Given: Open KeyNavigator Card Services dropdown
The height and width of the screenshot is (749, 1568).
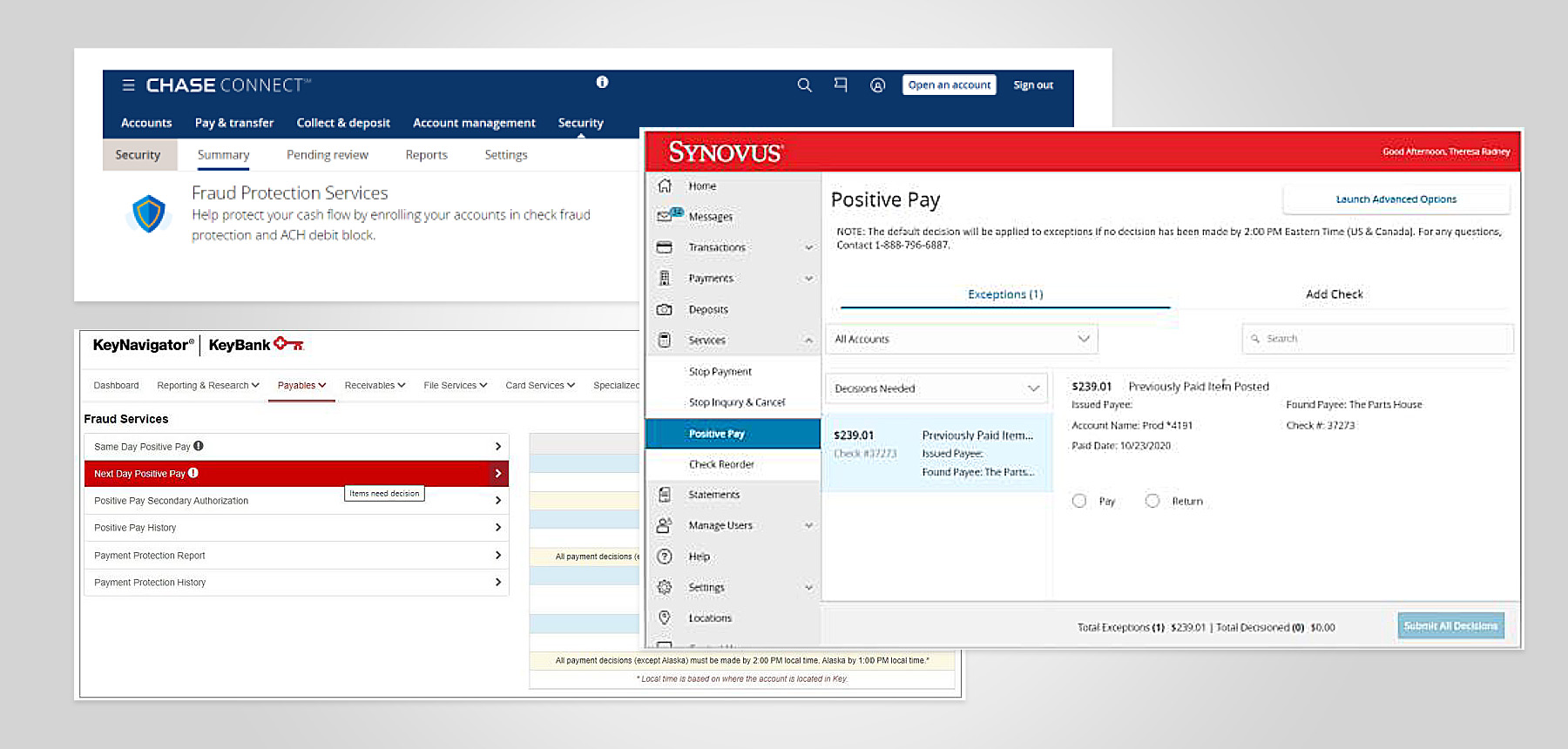Looking at the screenshot, I should 540,385.
